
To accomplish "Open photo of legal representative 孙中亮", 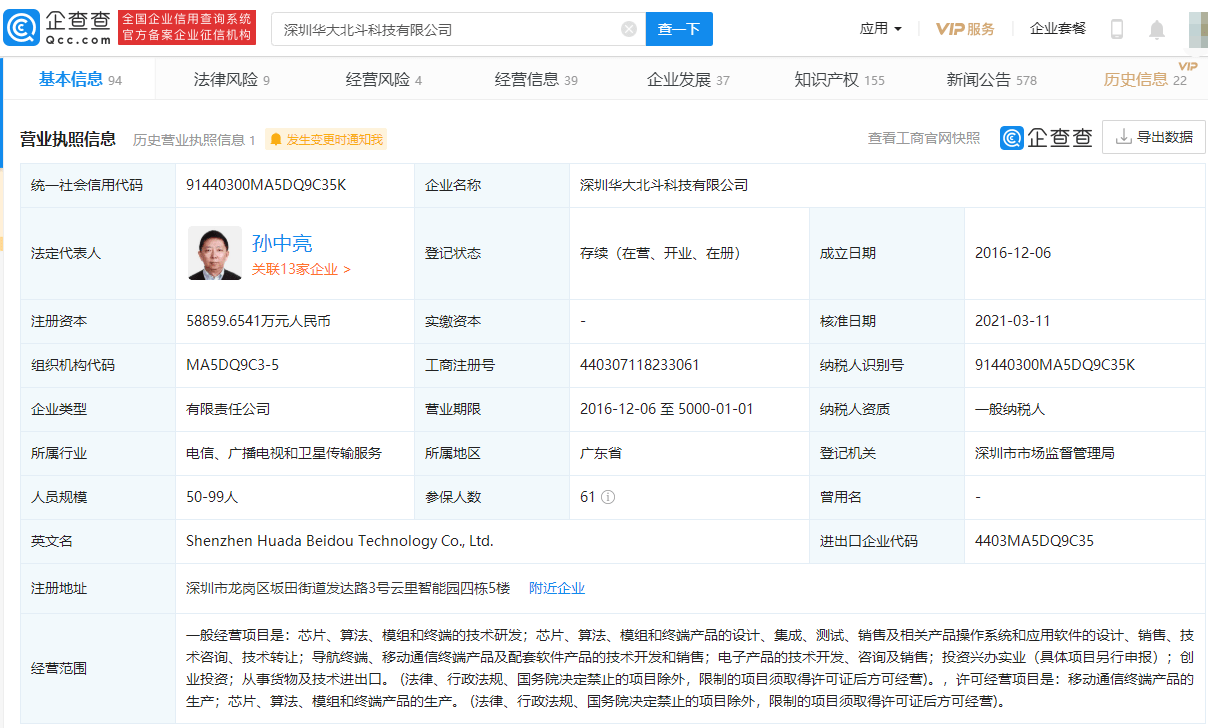I will [x=214, y=253].
